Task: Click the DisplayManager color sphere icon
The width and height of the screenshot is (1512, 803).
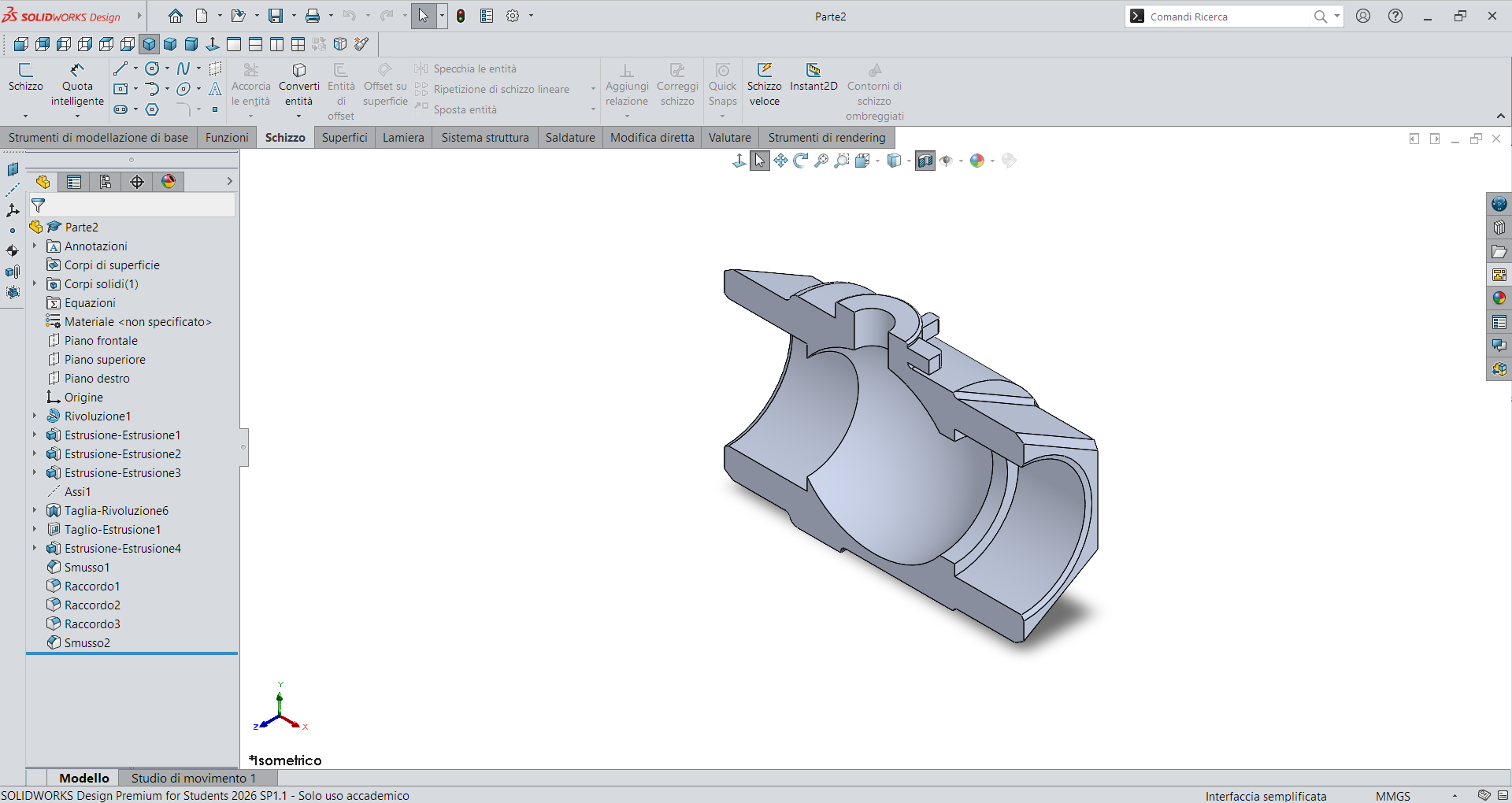Action: click(169, 182)
